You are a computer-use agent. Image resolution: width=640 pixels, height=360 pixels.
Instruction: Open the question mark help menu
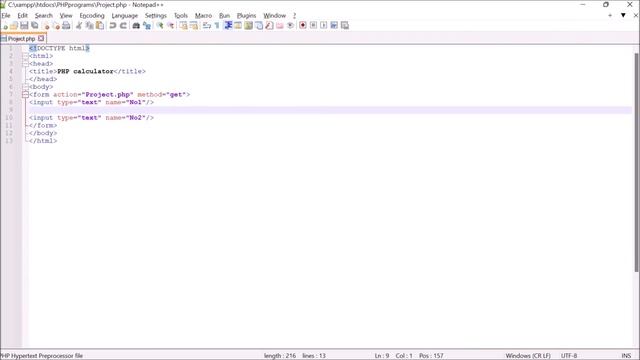[294, 16]
